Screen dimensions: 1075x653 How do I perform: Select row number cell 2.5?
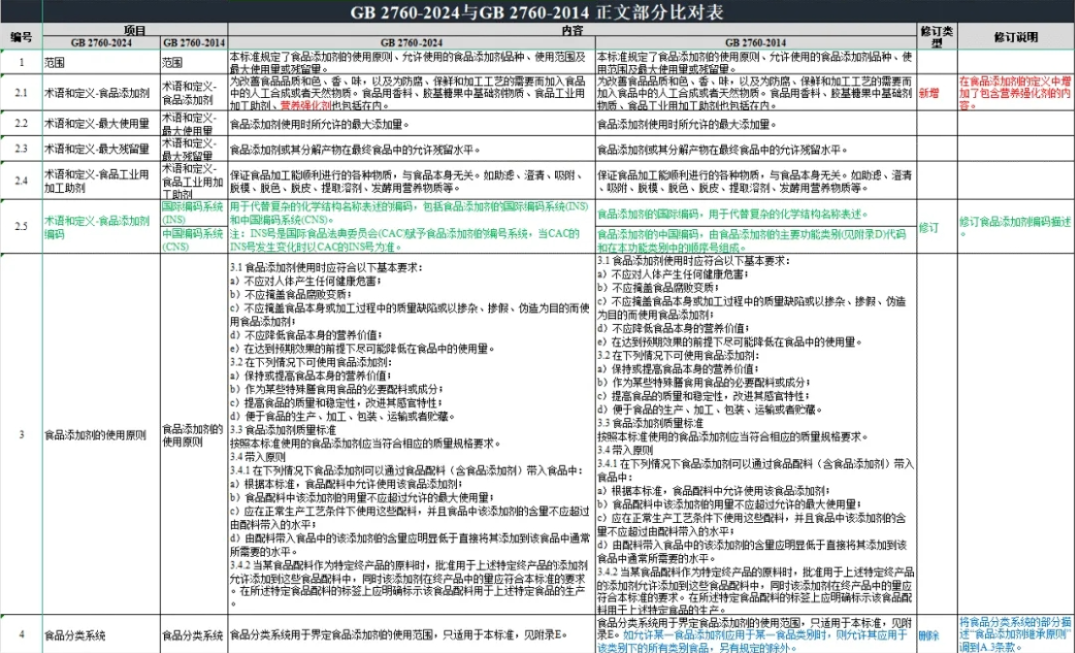click(x=20, y=228)
